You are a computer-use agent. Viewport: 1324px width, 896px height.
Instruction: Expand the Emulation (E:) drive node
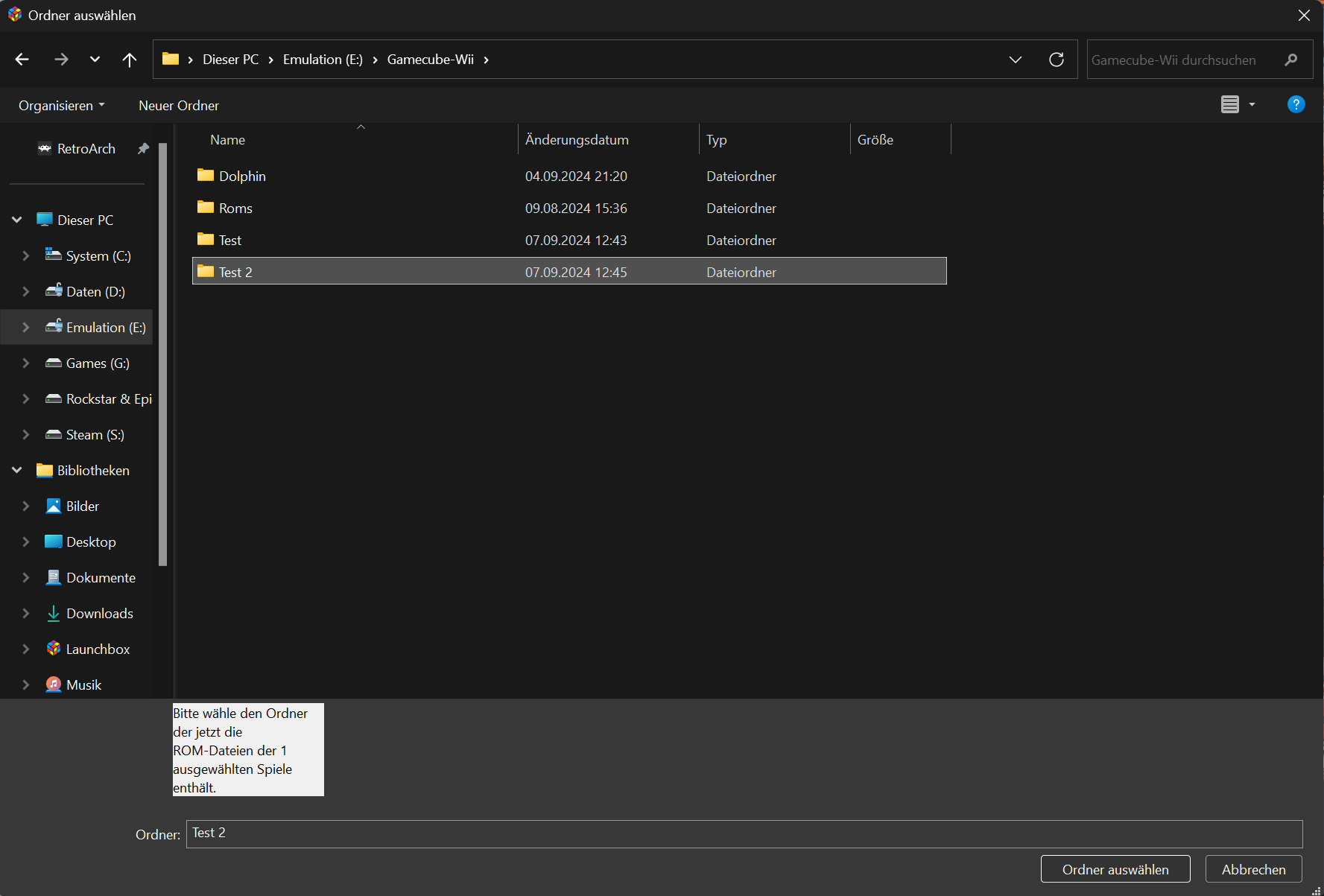[x=26, y=327]
